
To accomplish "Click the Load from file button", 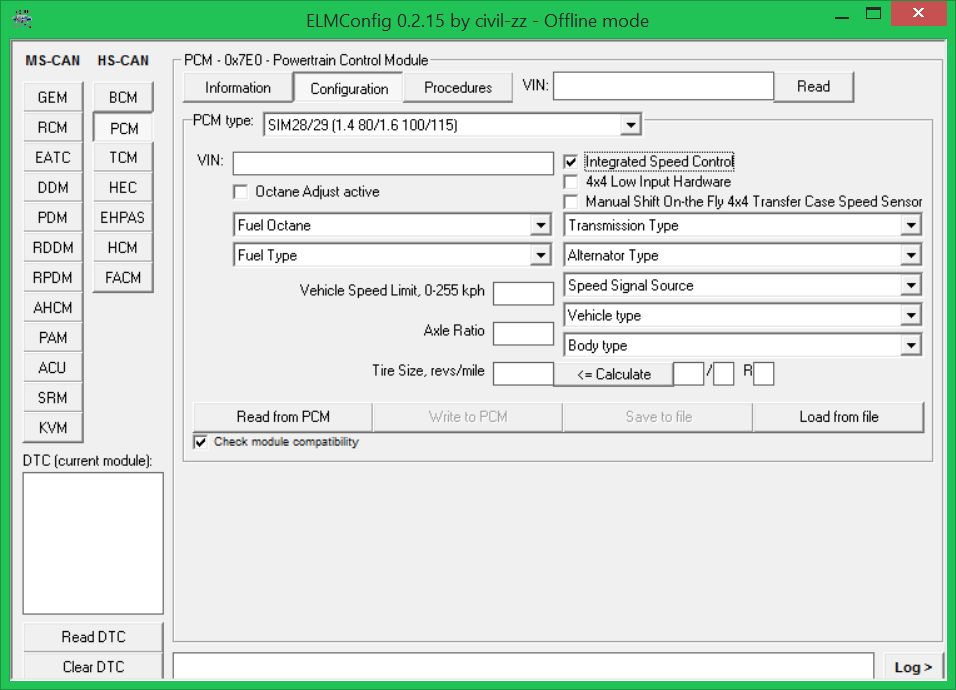I will (x=838, y=417).
